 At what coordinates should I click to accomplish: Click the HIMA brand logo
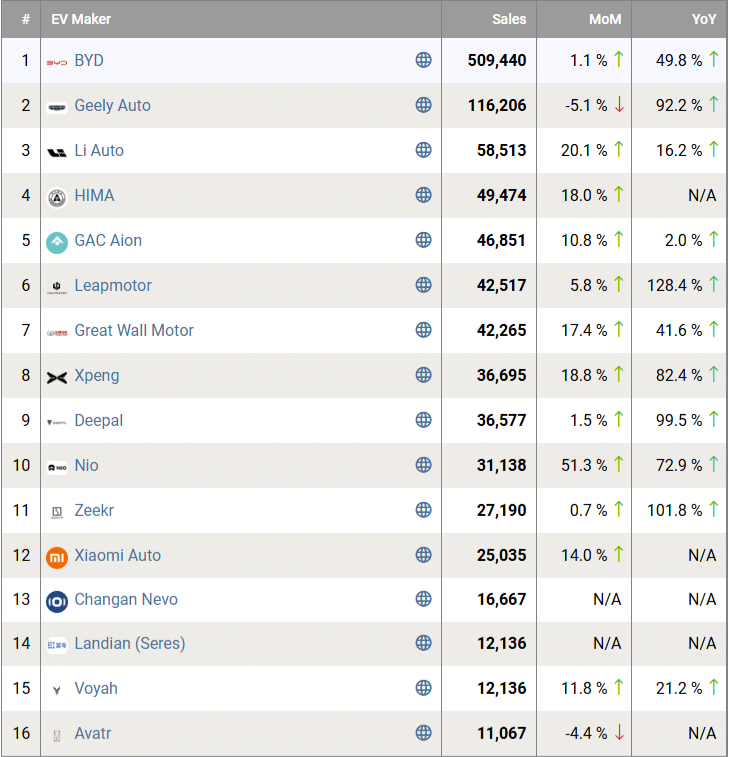coord(57,196)
